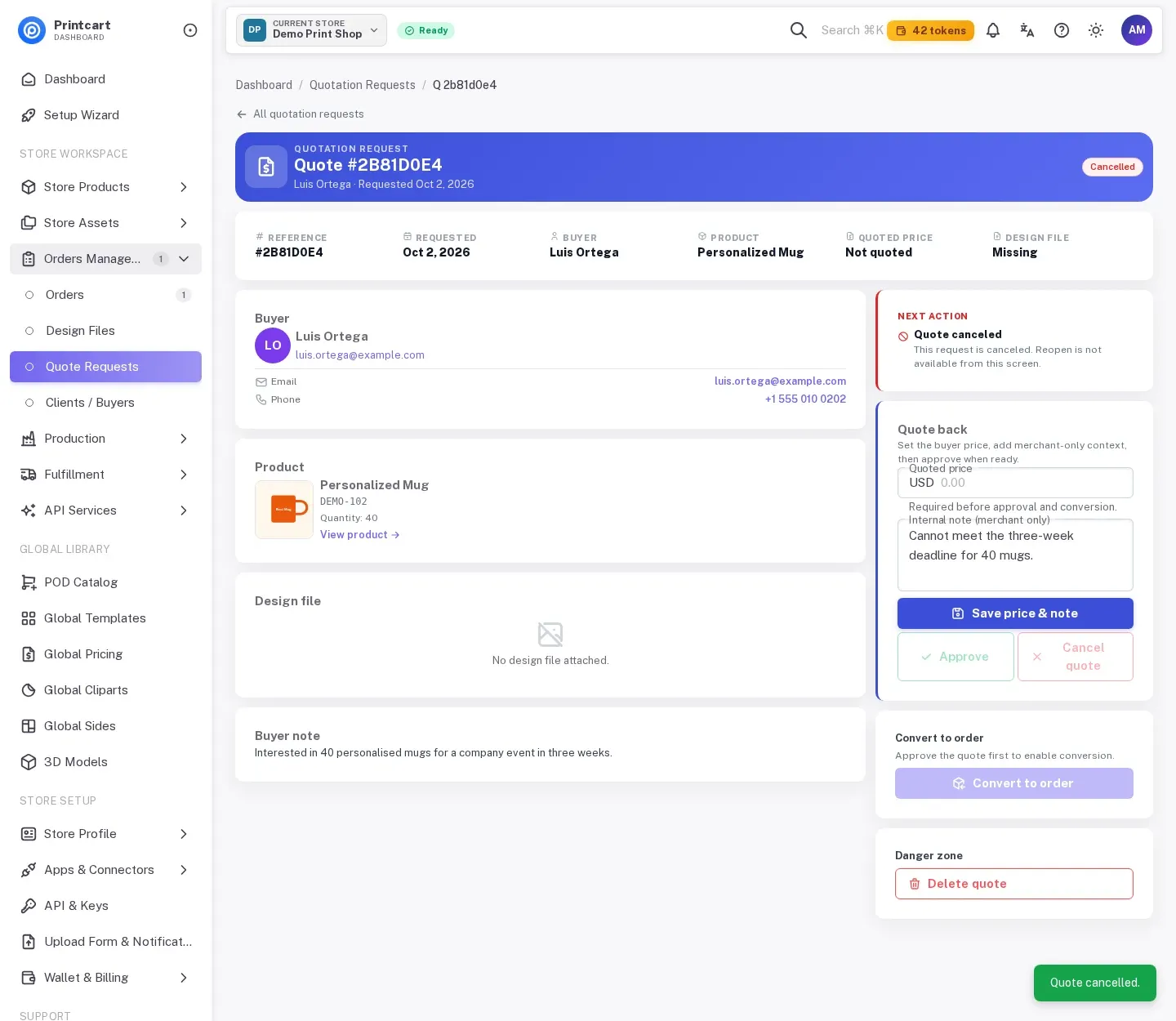The width and height of the screenshot is (1176, 1021).
Task: Open Dashboard in the sidebar
Action: coord(106,79)
